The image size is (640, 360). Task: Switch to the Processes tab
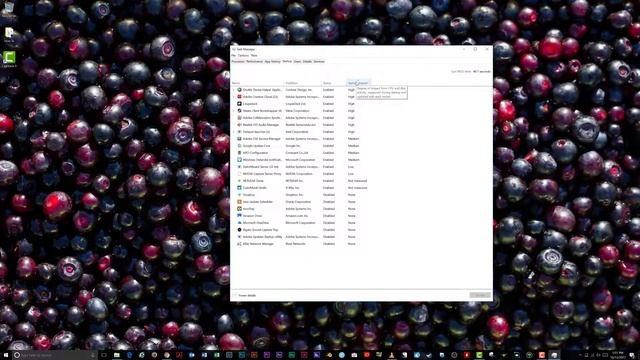238,62
